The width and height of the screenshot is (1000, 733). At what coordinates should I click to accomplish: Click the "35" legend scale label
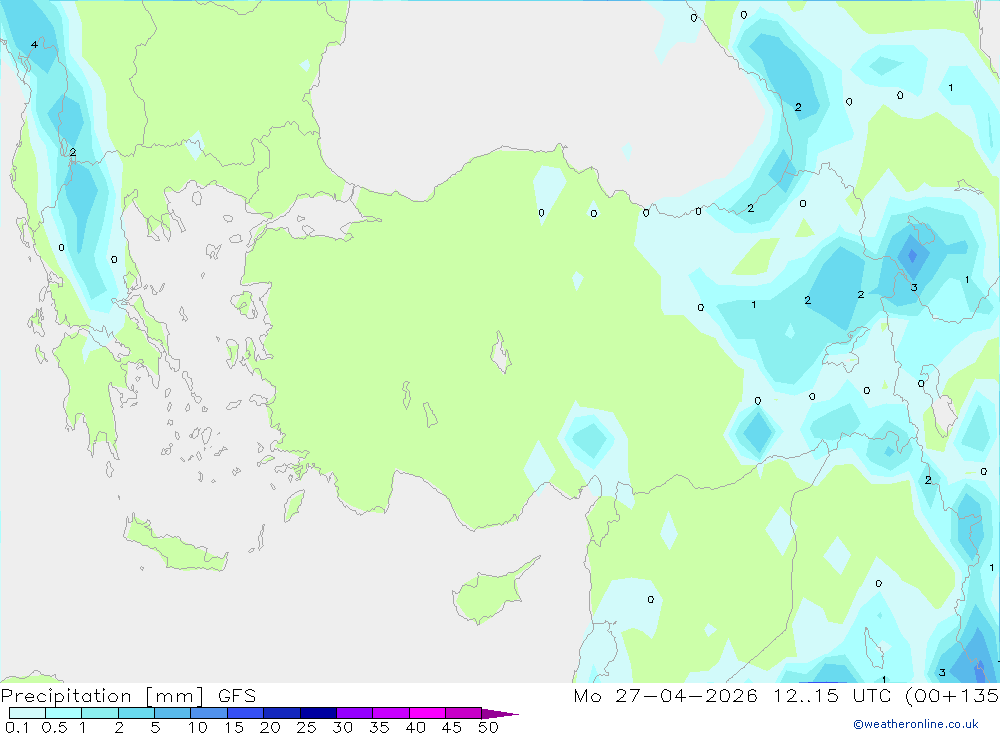pyautogui.click(x=379, y=727)
